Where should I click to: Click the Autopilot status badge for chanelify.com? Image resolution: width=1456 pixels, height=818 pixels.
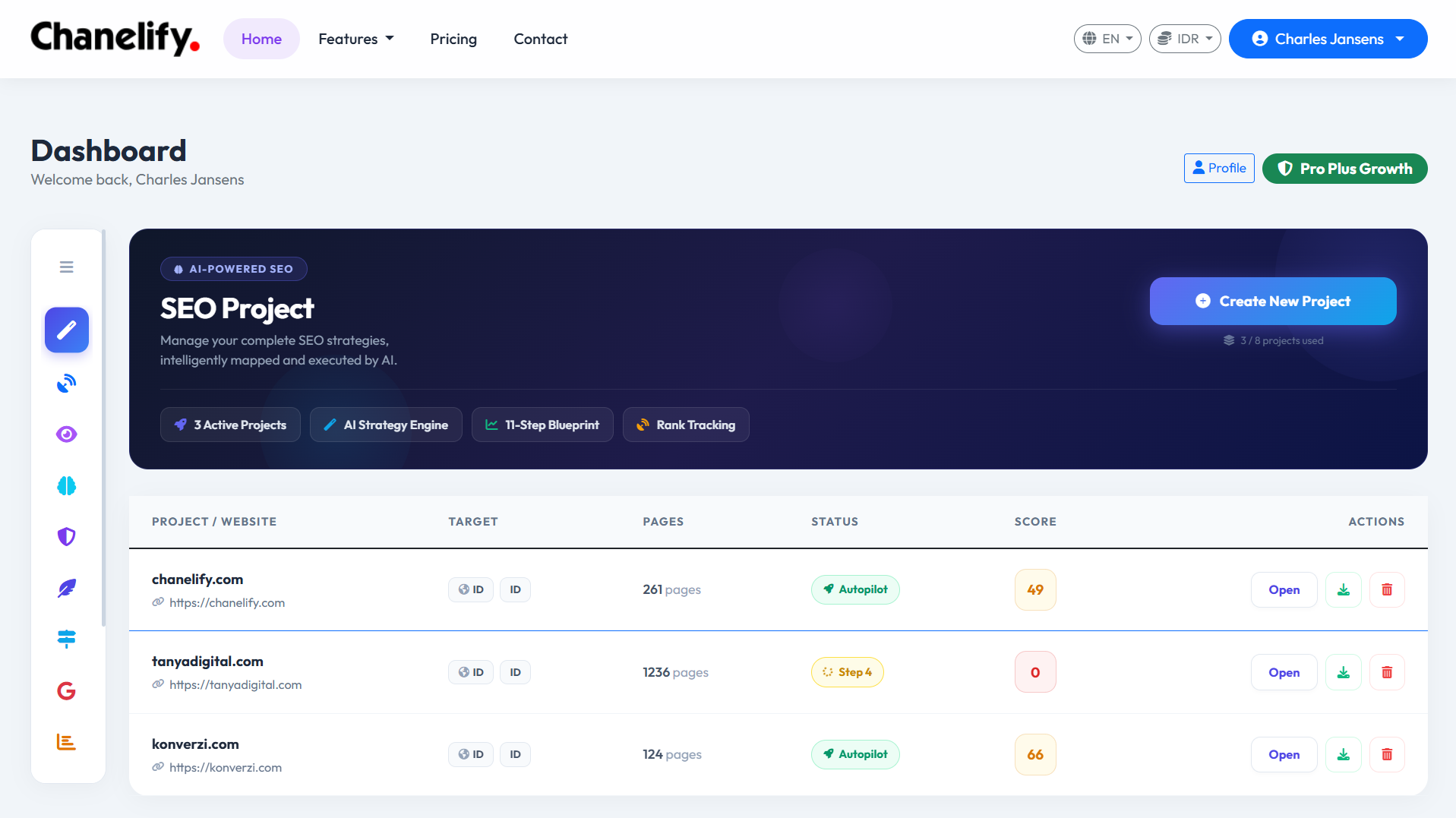click(855, 590)
